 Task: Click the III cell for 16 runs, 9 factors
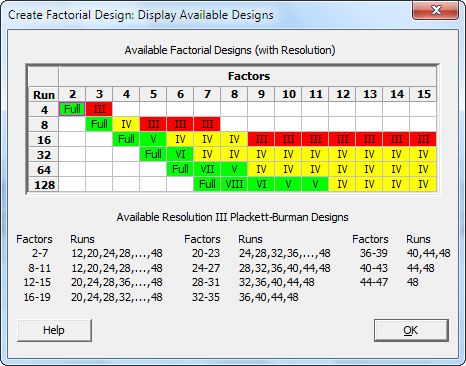click(261, 139)
